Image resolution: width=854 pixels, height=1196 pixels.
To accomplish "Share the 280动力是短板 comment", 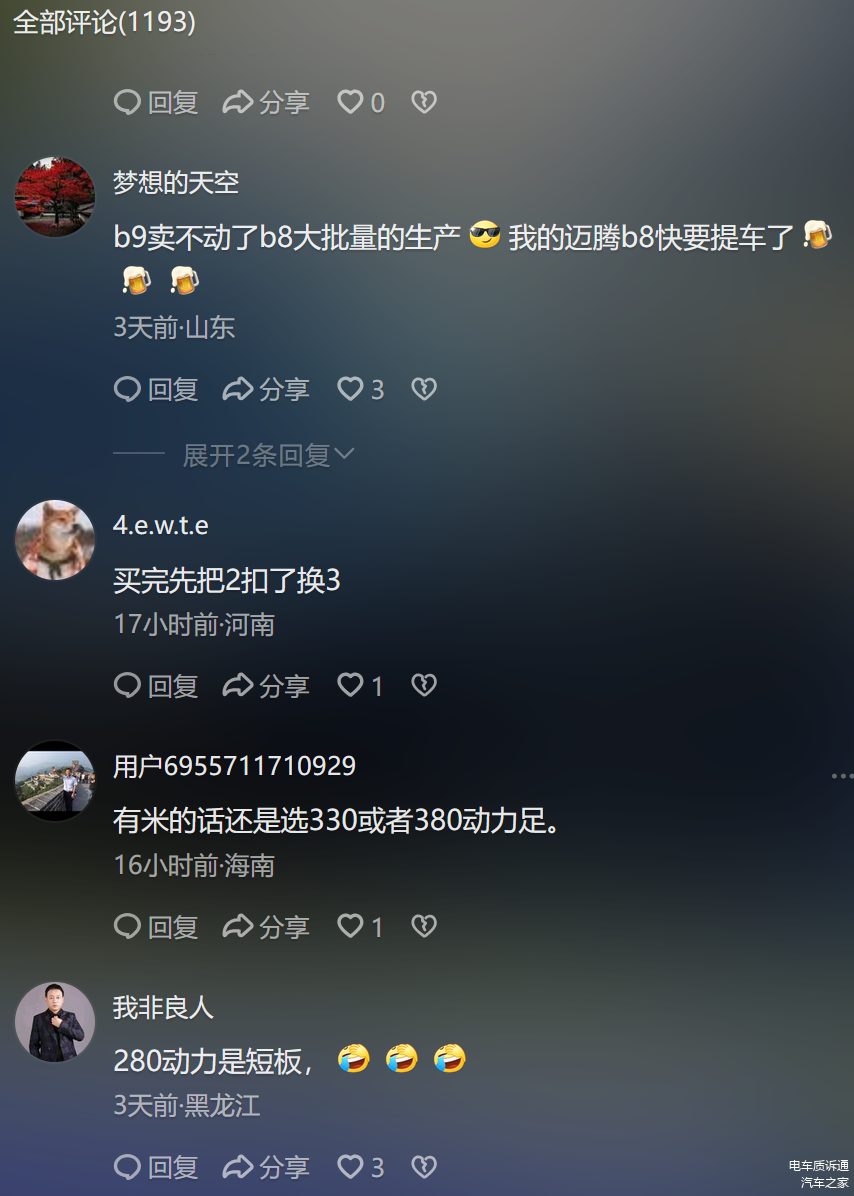I will [x=265, y=1166].
